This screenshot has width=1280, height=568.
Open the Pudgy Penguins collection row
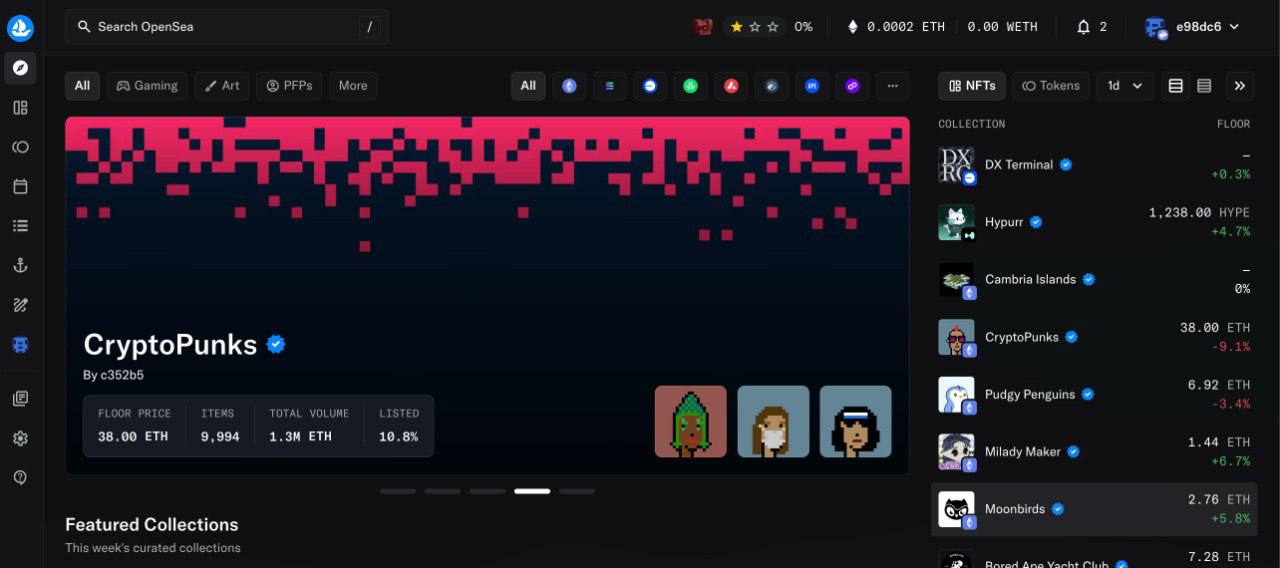click(1094, 394)
